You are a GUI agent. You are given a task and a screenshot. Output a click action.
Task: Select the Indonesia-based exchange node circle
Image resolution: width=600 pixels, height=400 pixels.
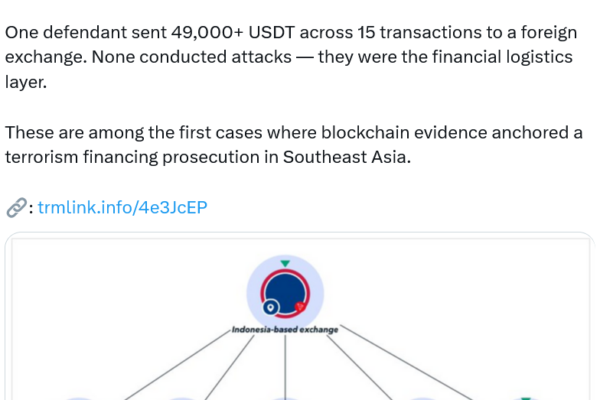pos(285,290)
